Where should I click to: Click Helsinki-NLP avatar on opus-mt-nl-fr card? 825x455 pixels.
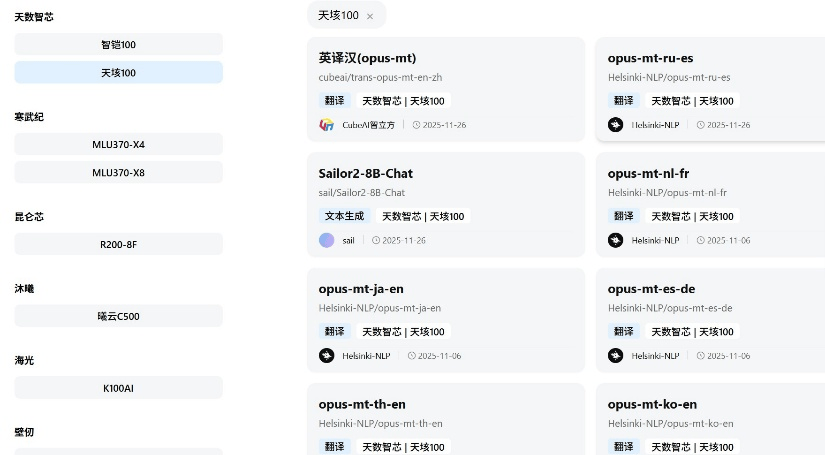point(615,240)
